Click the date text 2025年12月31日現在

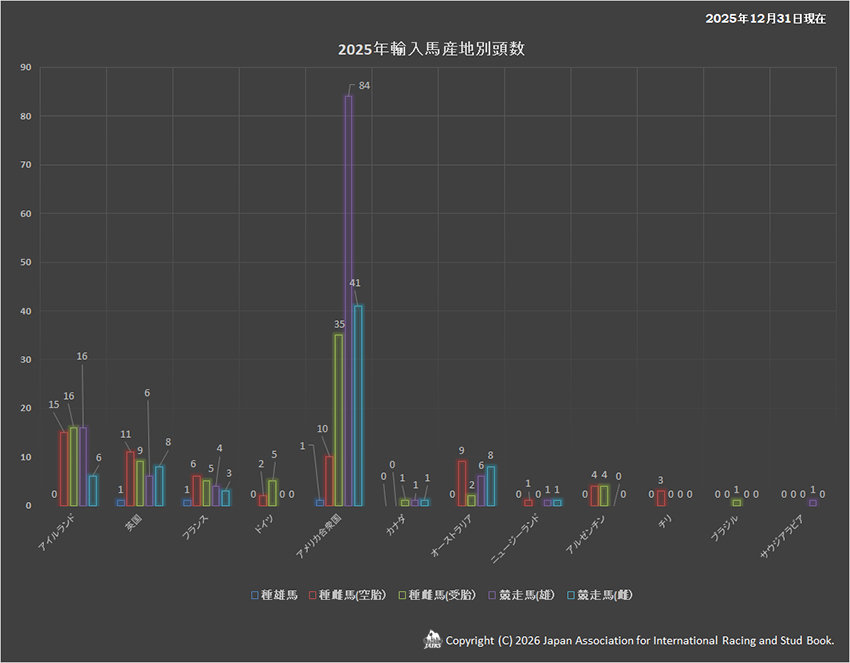pos(765,19)
